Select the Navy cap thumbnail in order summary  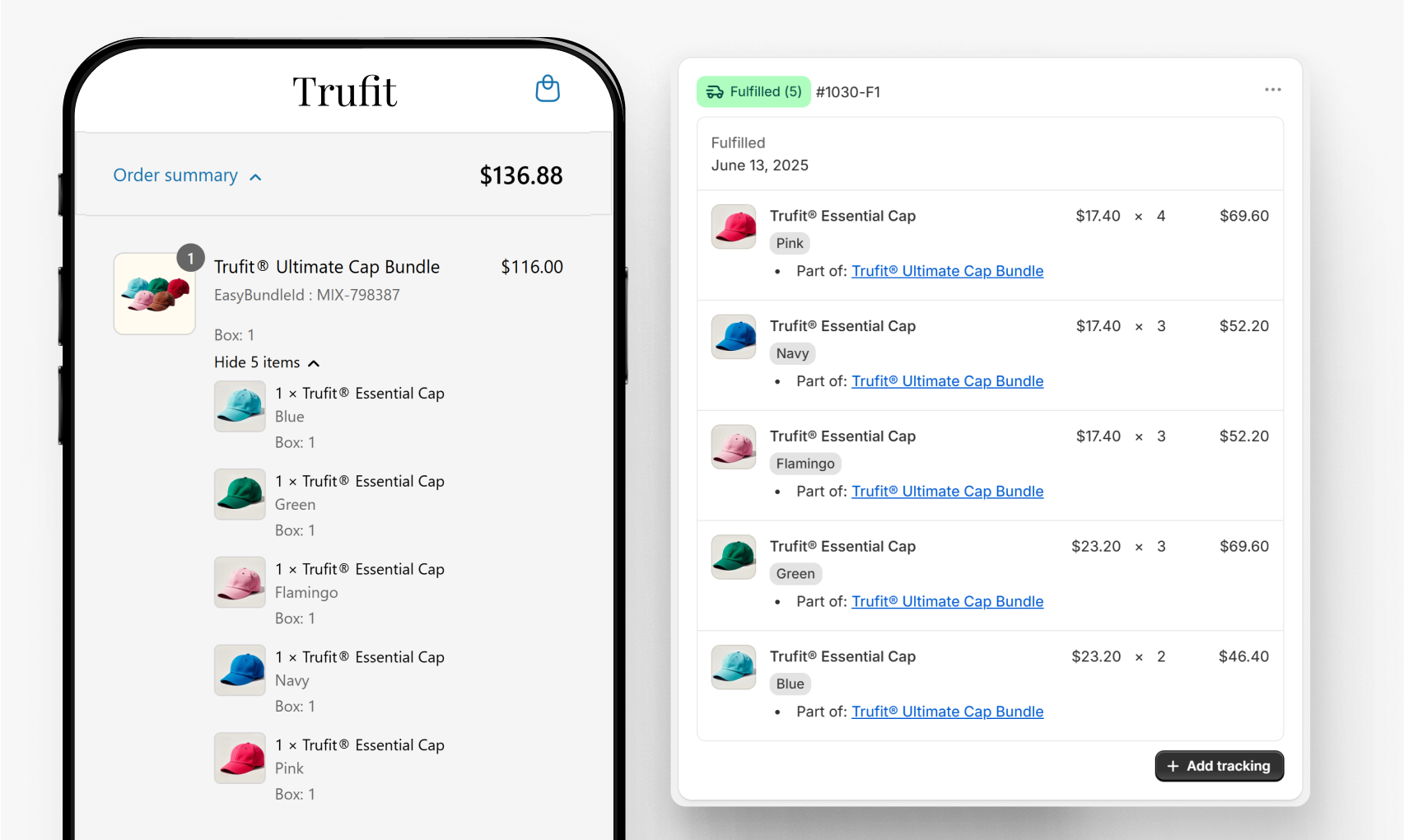pyautogui.click(x=240, y=670)
